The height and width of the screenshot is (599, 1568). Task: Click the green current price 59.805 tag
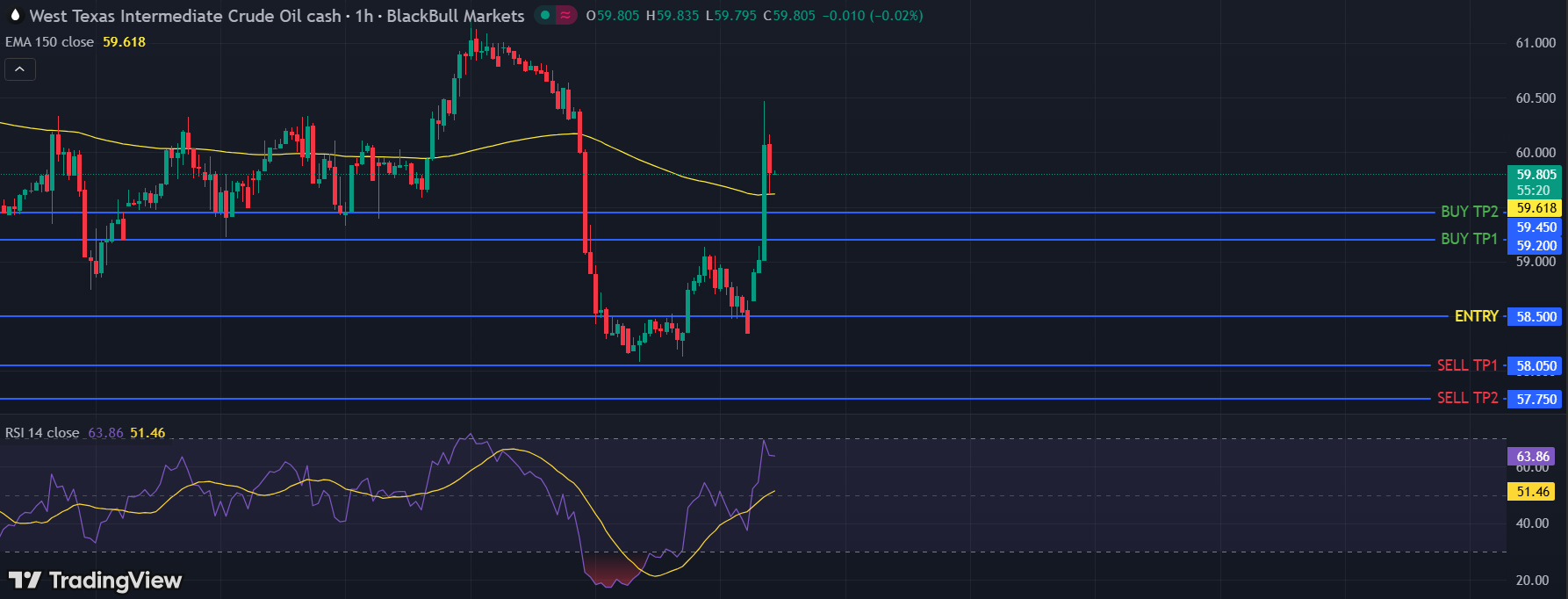1536,175
